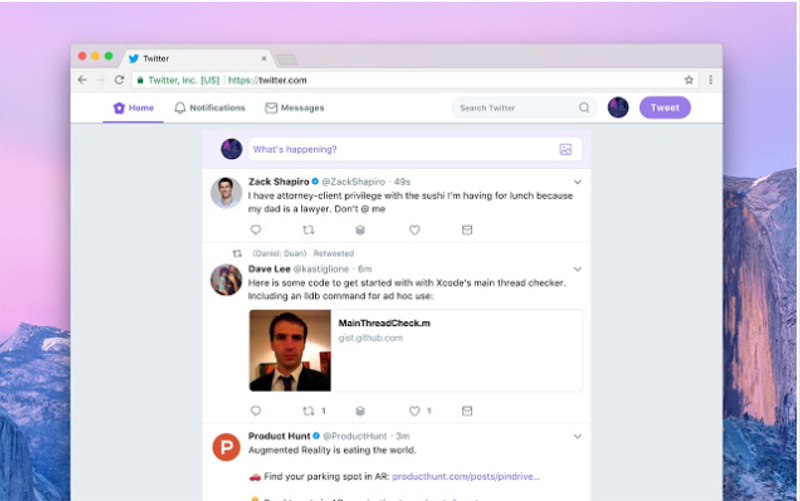
Task: Bookmark this page with the star icon
Action: click(689, 80)
